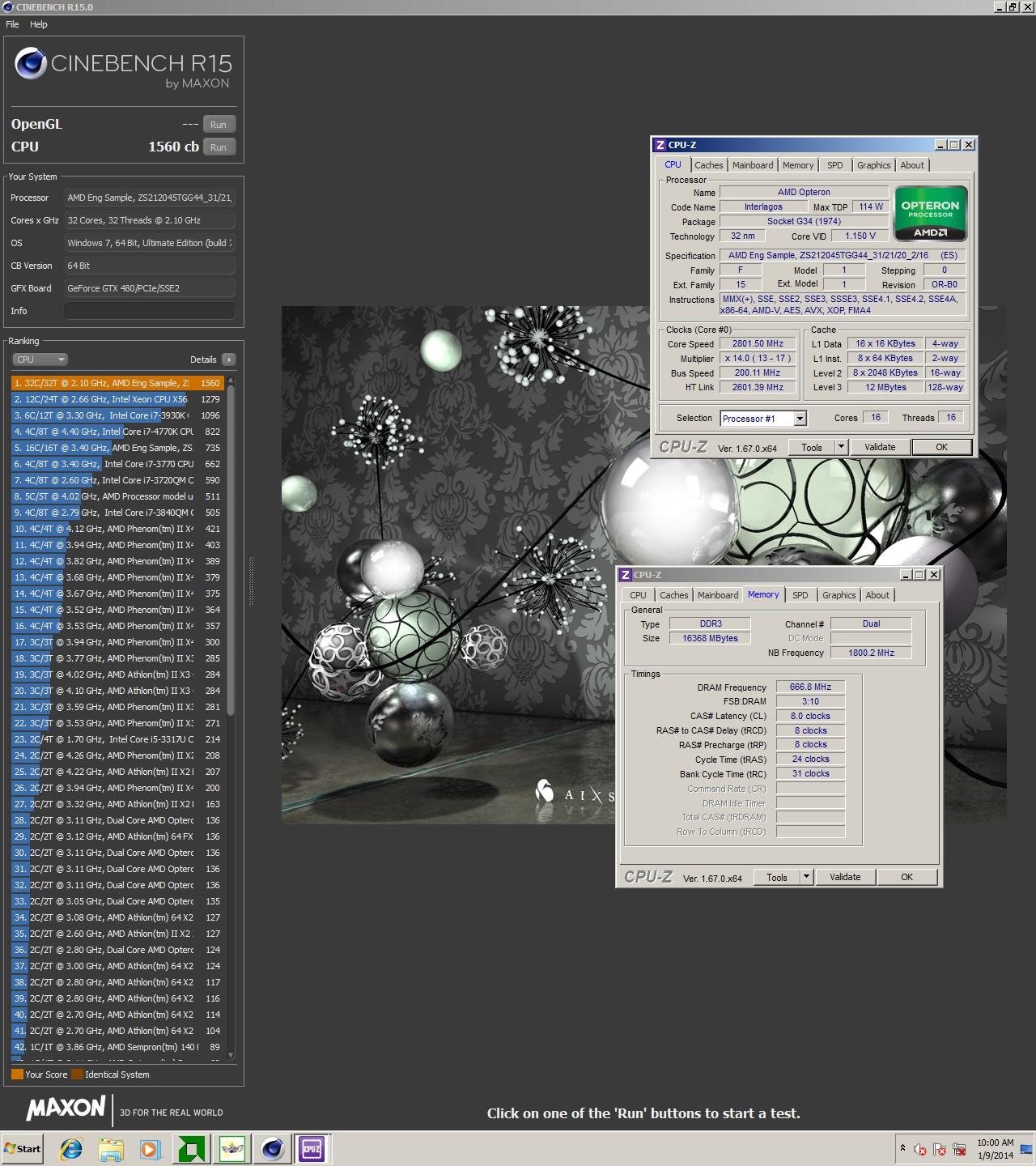Select ranking row 1 with 1560 score
Screen dimensions: 1036x1166
coord(118,383)
